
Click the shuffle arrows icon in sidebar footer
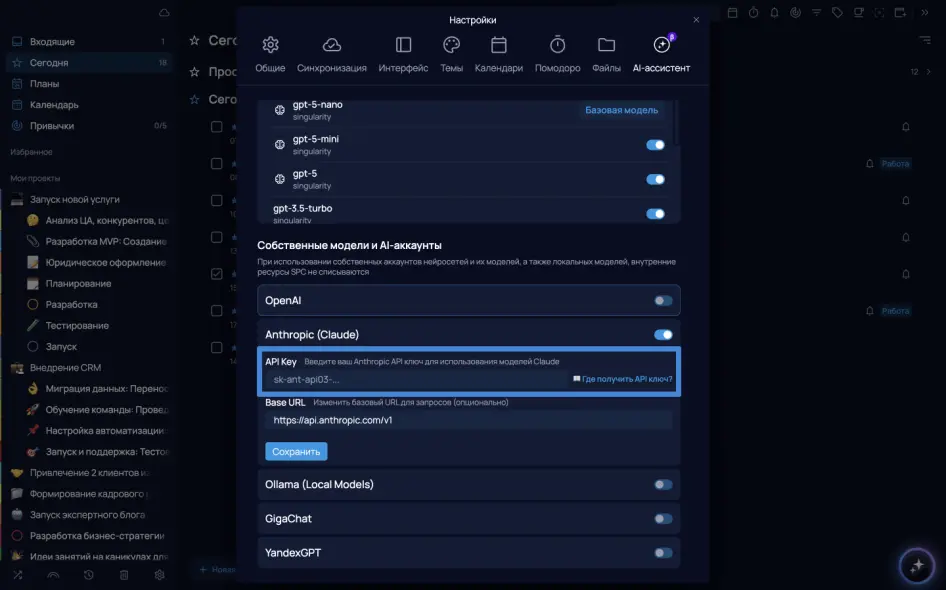17,575
